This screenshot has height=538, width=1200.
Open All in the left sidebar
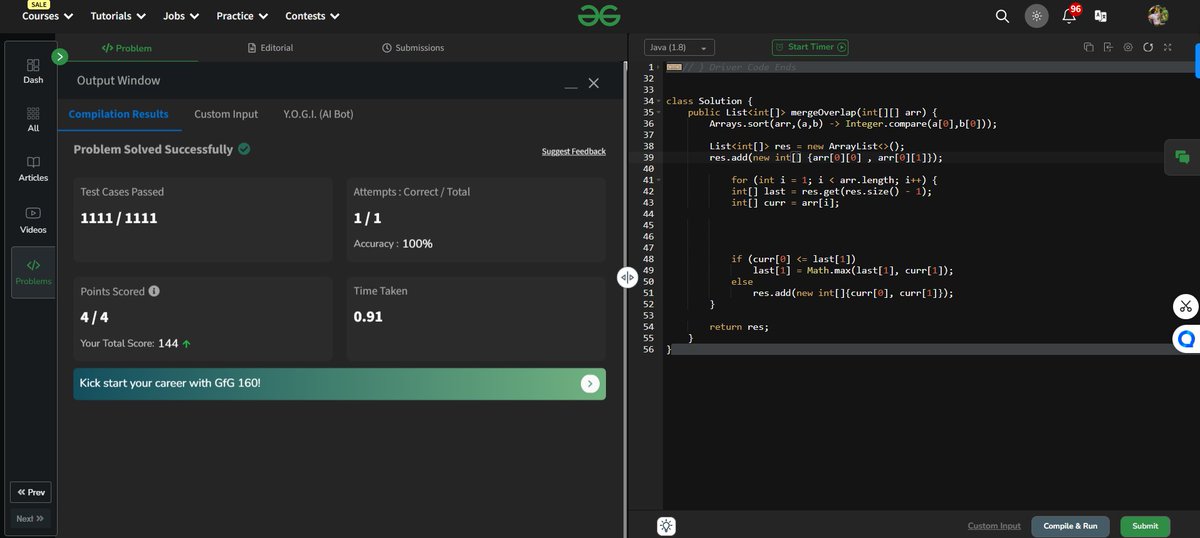pos(33,120)
